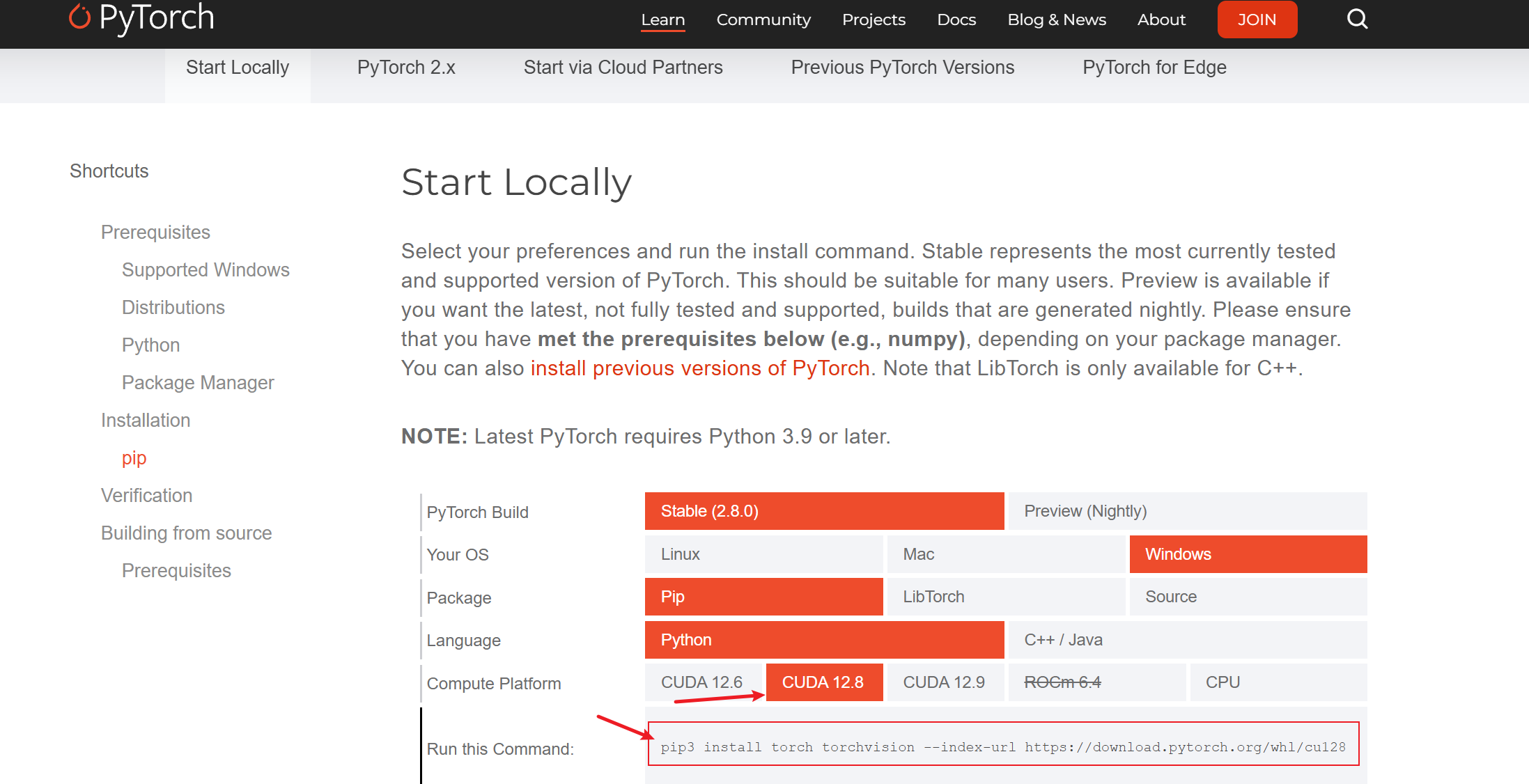Select CUDA 12.9 compute platform

[x=944, y=682]
